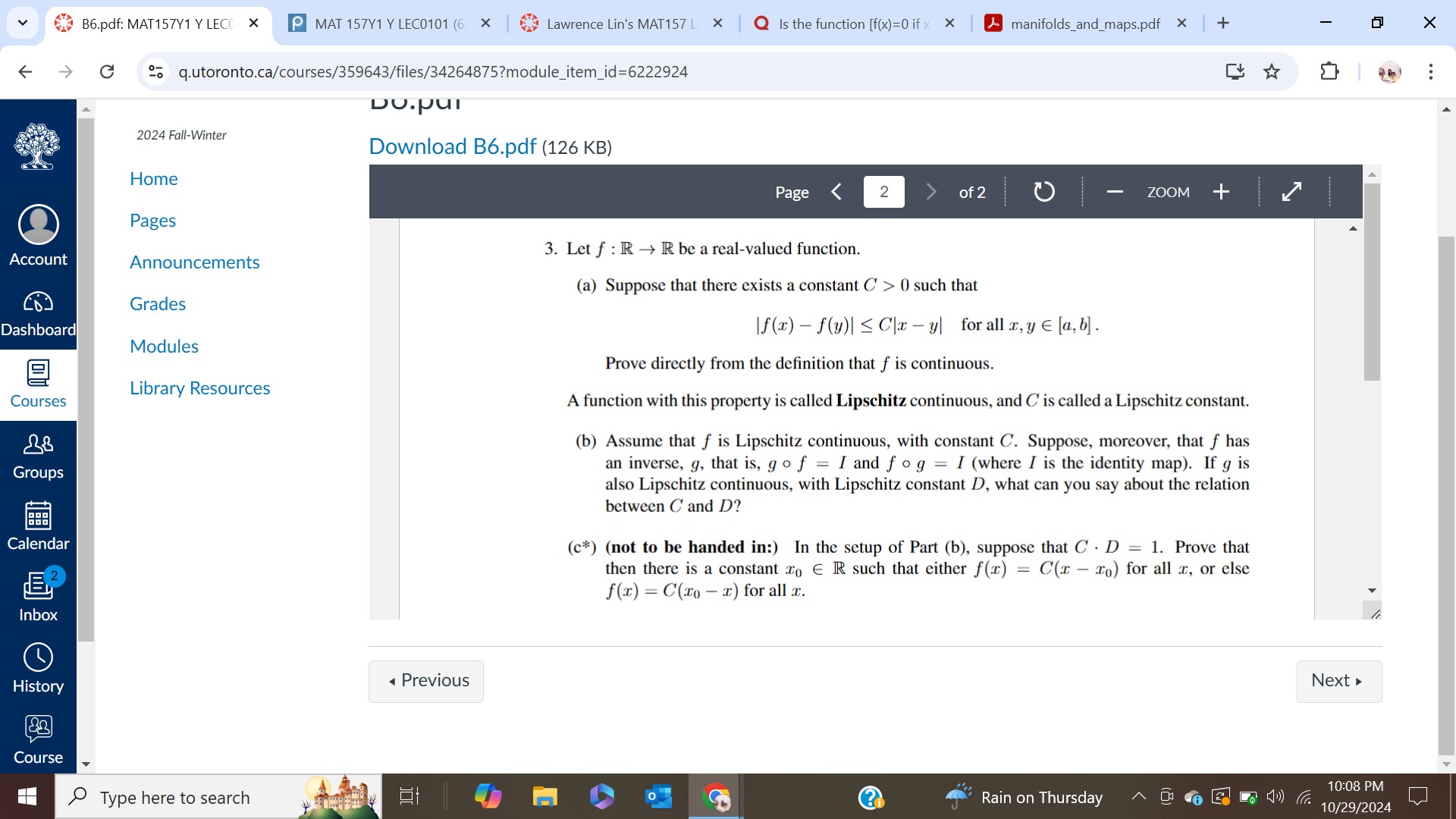Screen dimensions: 1456x819
Task: Rotate the PDF document
Action: (x=1044, y=192)
